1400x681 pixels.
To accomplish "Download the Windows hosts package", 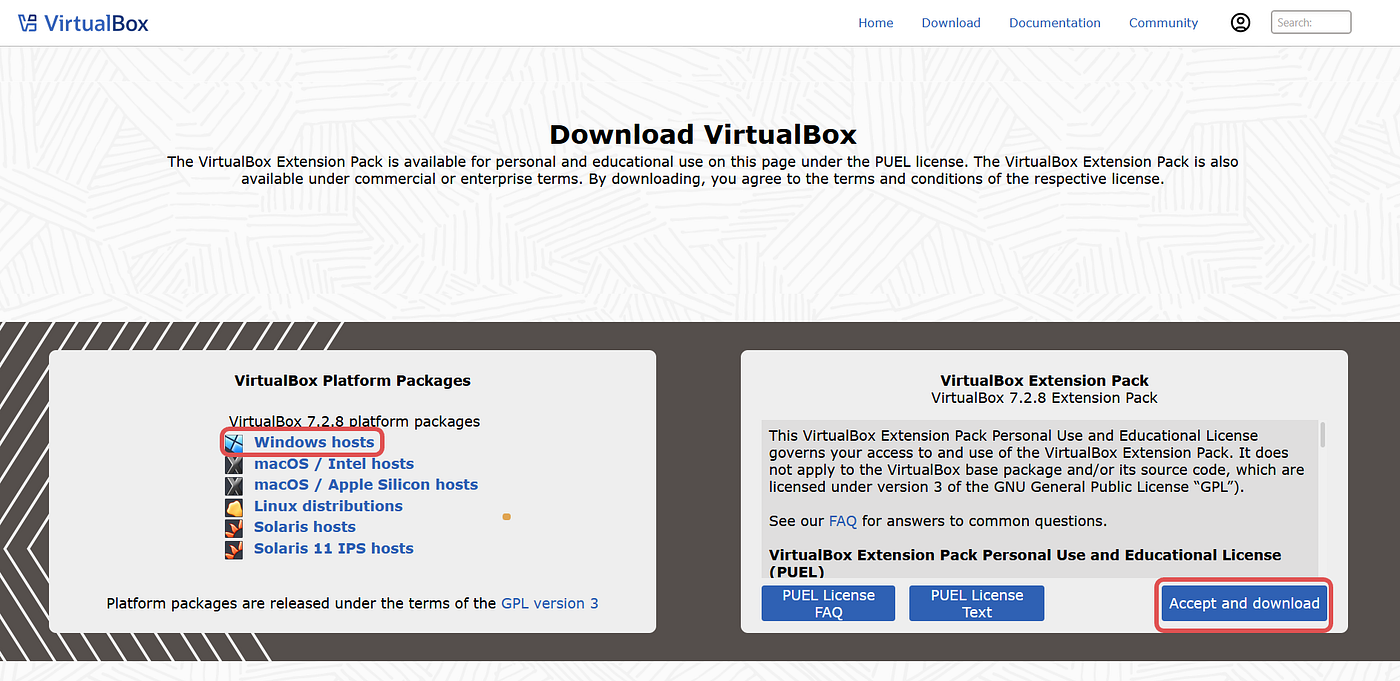I will pyautogui.click(x=314, y=442).
